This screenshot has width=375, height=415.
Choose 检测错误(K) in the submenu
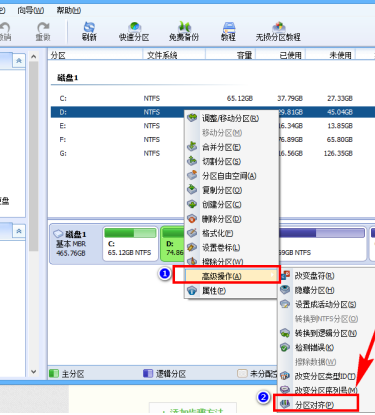pos(327,347)
